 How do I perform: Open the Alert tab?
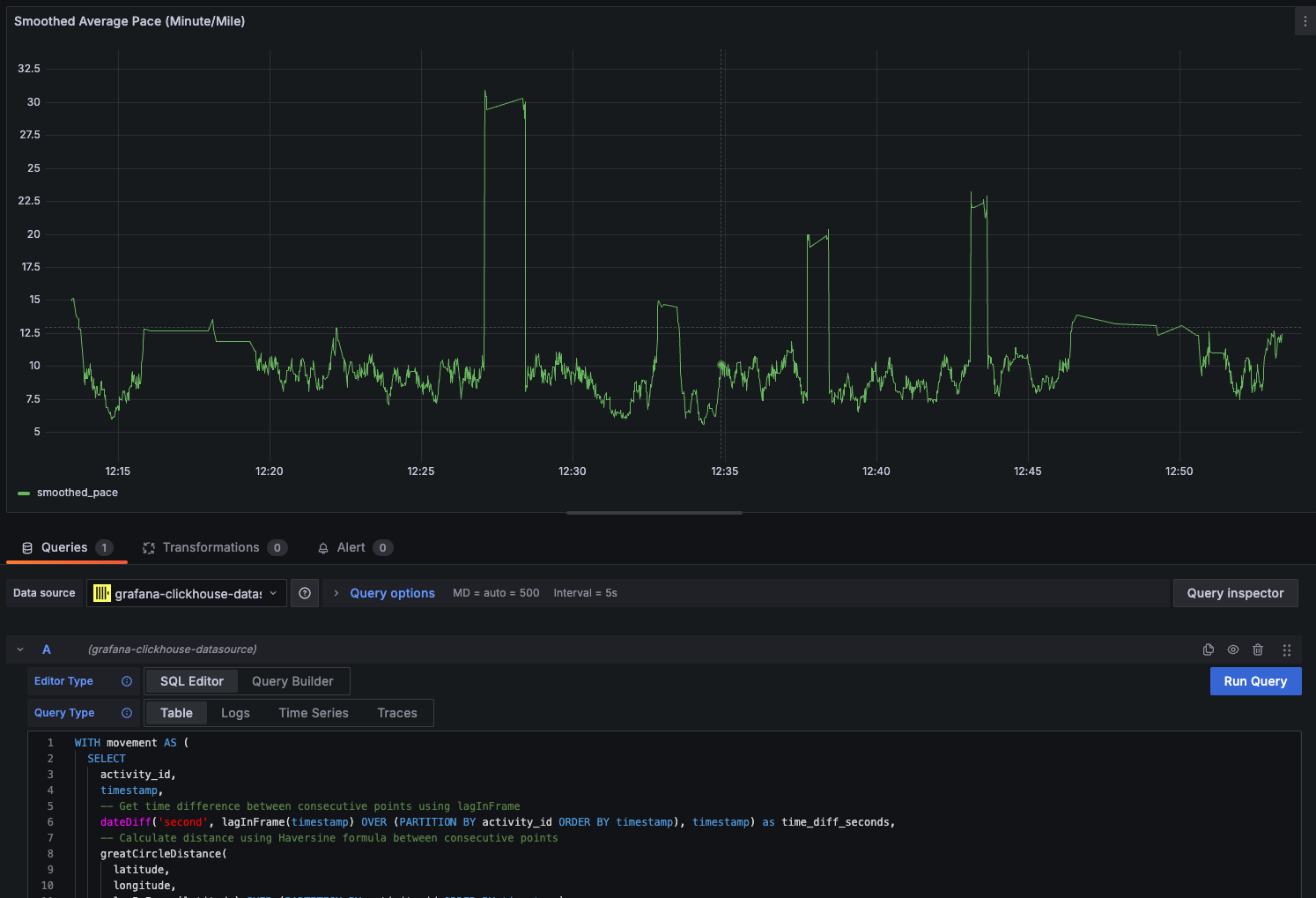[x=351, y=547]
